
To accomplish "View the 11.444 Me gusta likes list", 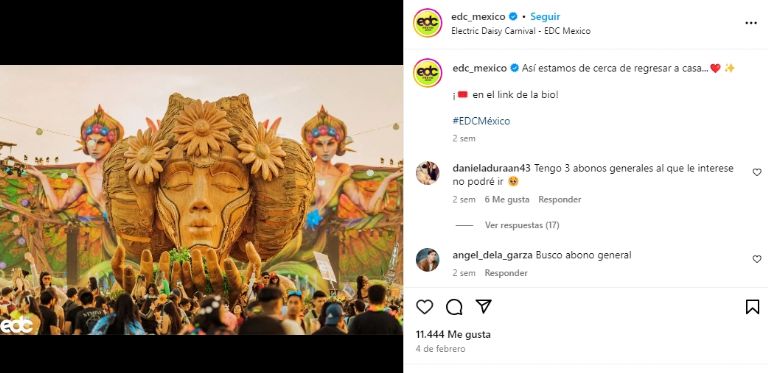I will click(x=453, y=335).
